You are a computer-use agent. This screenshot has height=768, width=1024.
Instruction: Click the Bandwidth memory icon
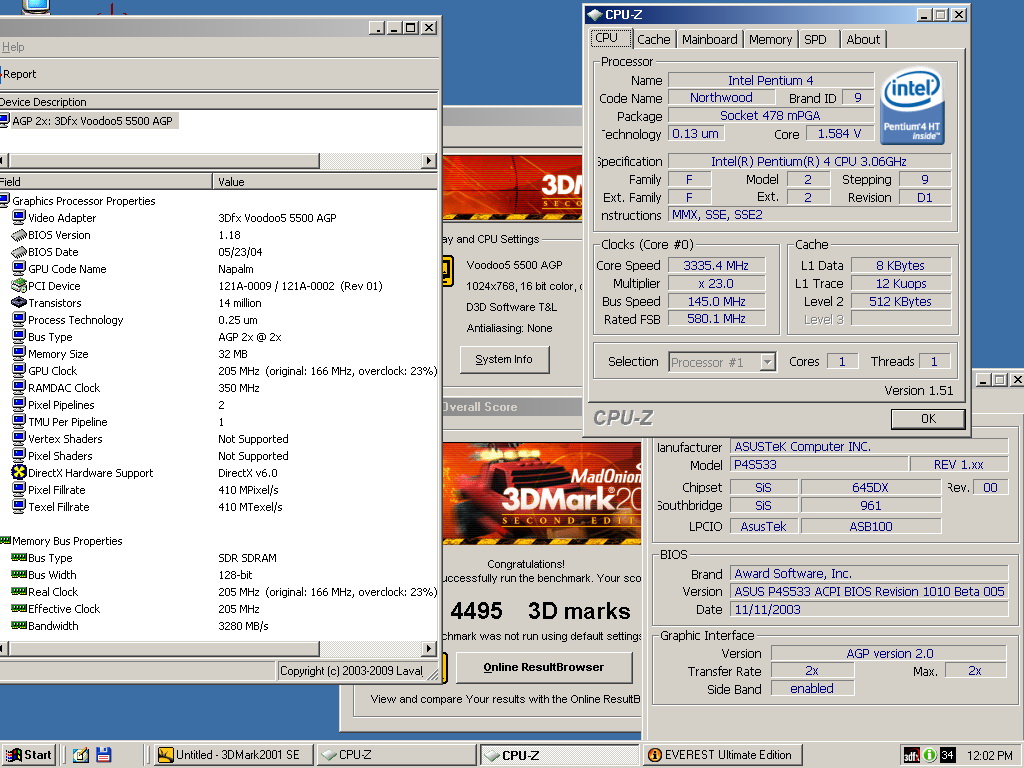click(19, 626)
